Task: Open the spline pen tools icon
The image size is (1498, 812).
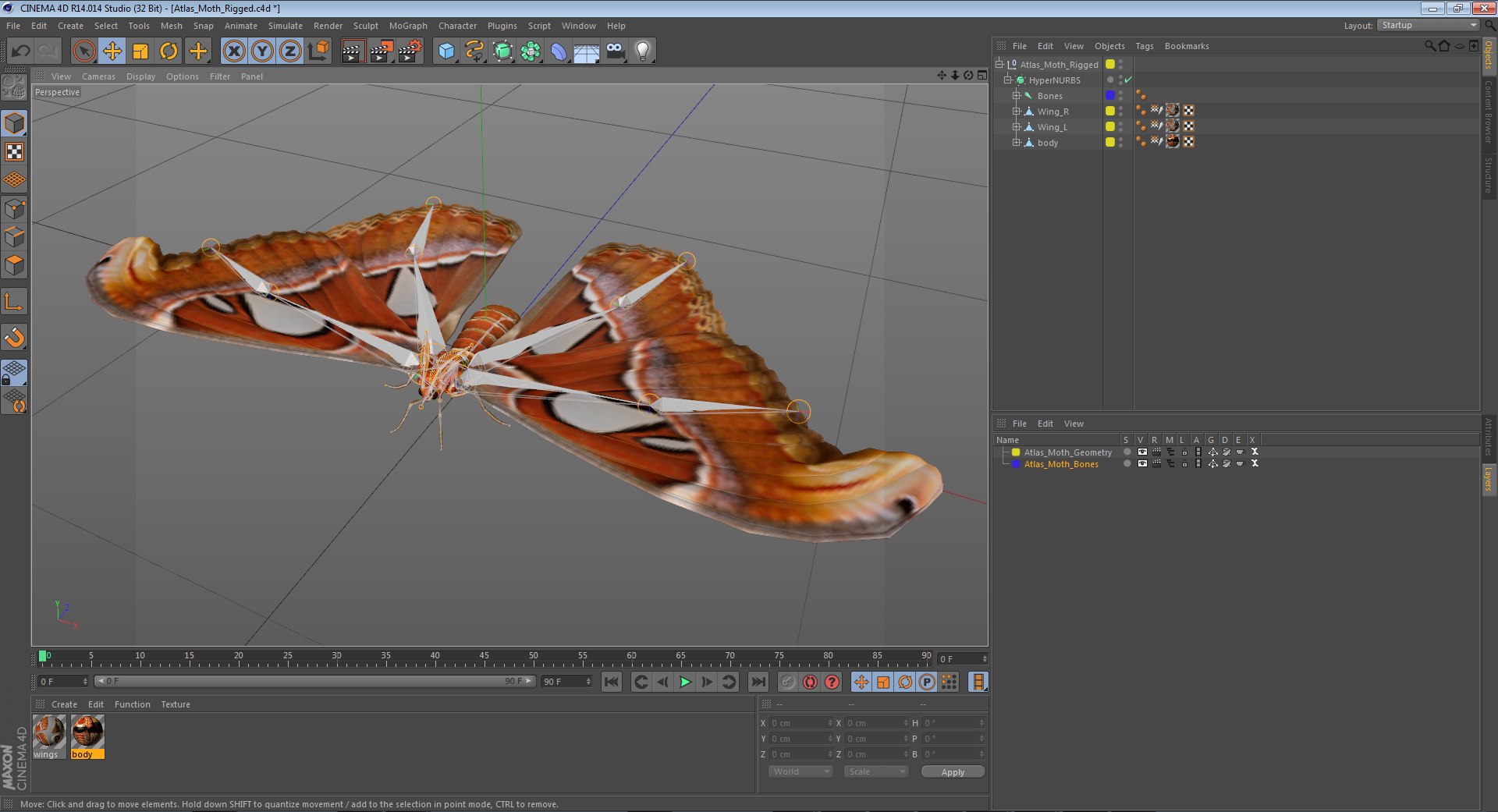Action: (474, 51)
